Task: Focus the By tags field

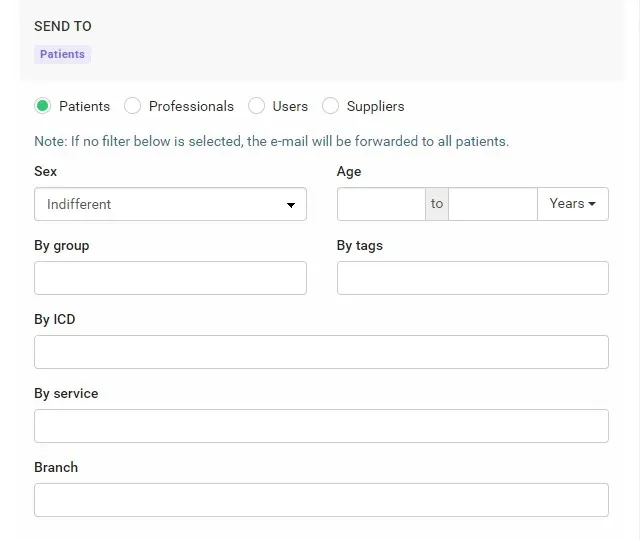Action: click(473, 278)
